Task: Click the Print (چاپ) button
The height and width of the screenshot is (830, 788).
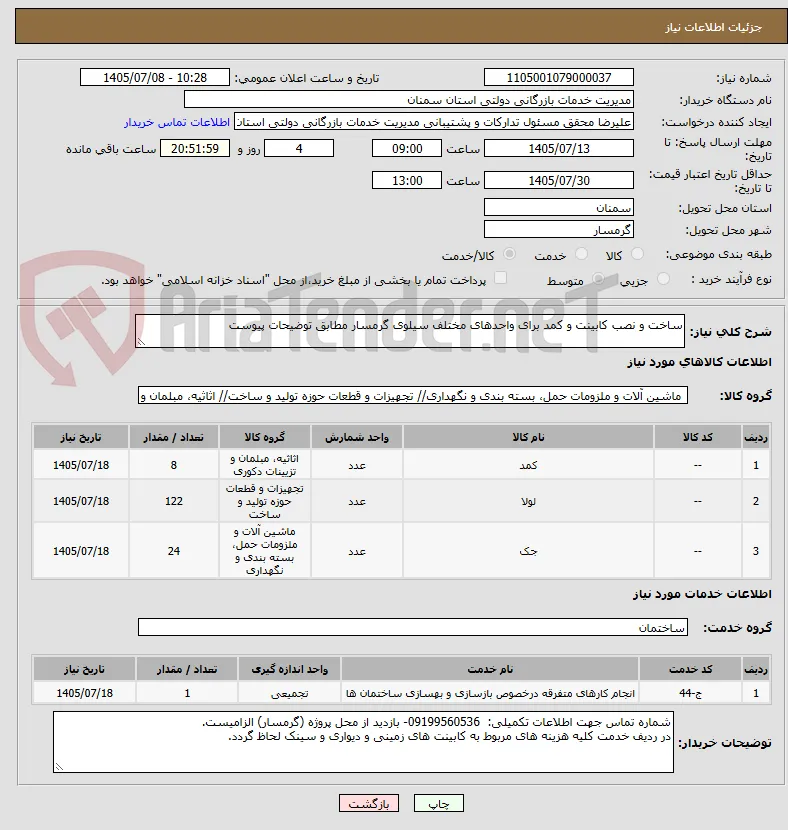Action: [439, 804]
